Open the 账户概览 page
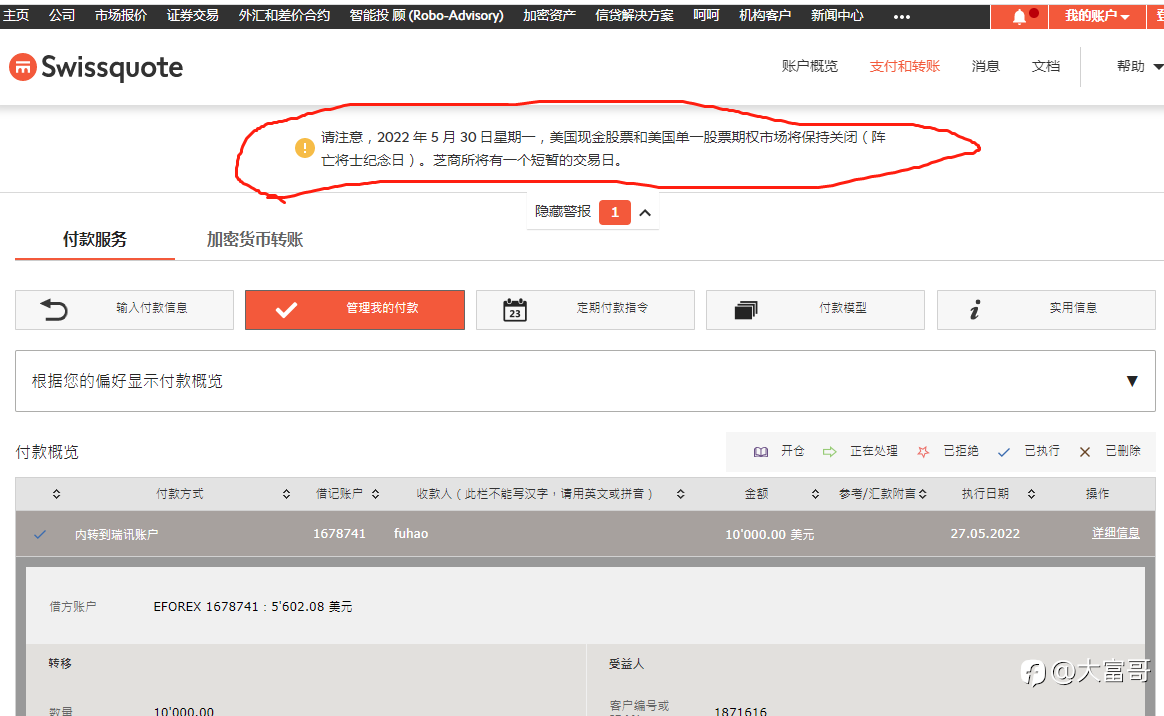The width and height of the screenshot is (1164, 716). point(809,66)
